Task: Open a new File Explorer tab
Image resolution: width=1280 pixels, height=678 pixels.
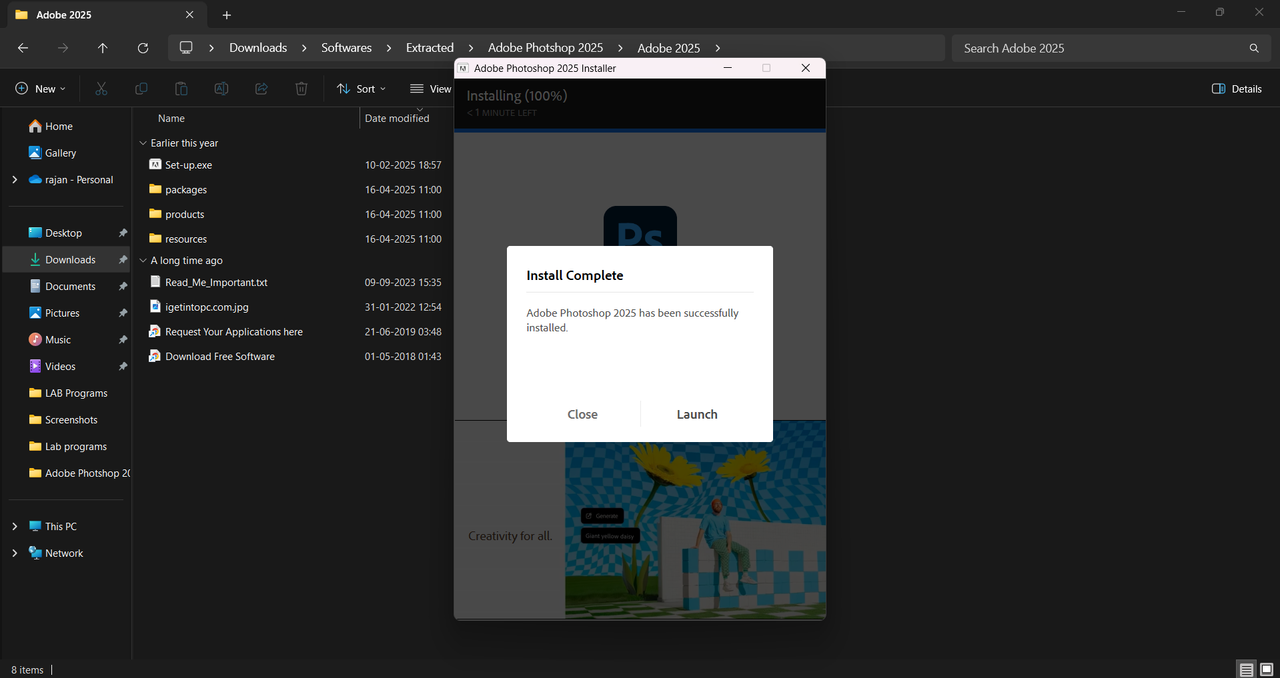Action: click(227, 15)
